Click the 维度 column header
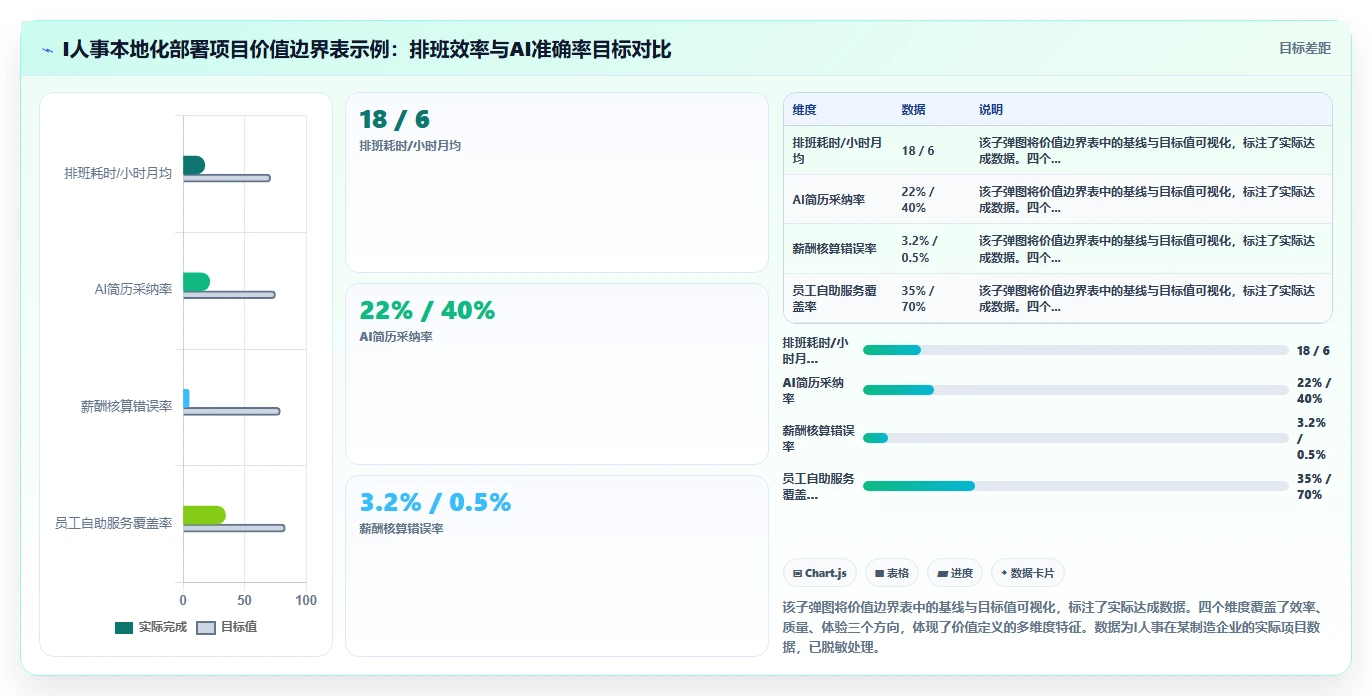 point(804,110)
